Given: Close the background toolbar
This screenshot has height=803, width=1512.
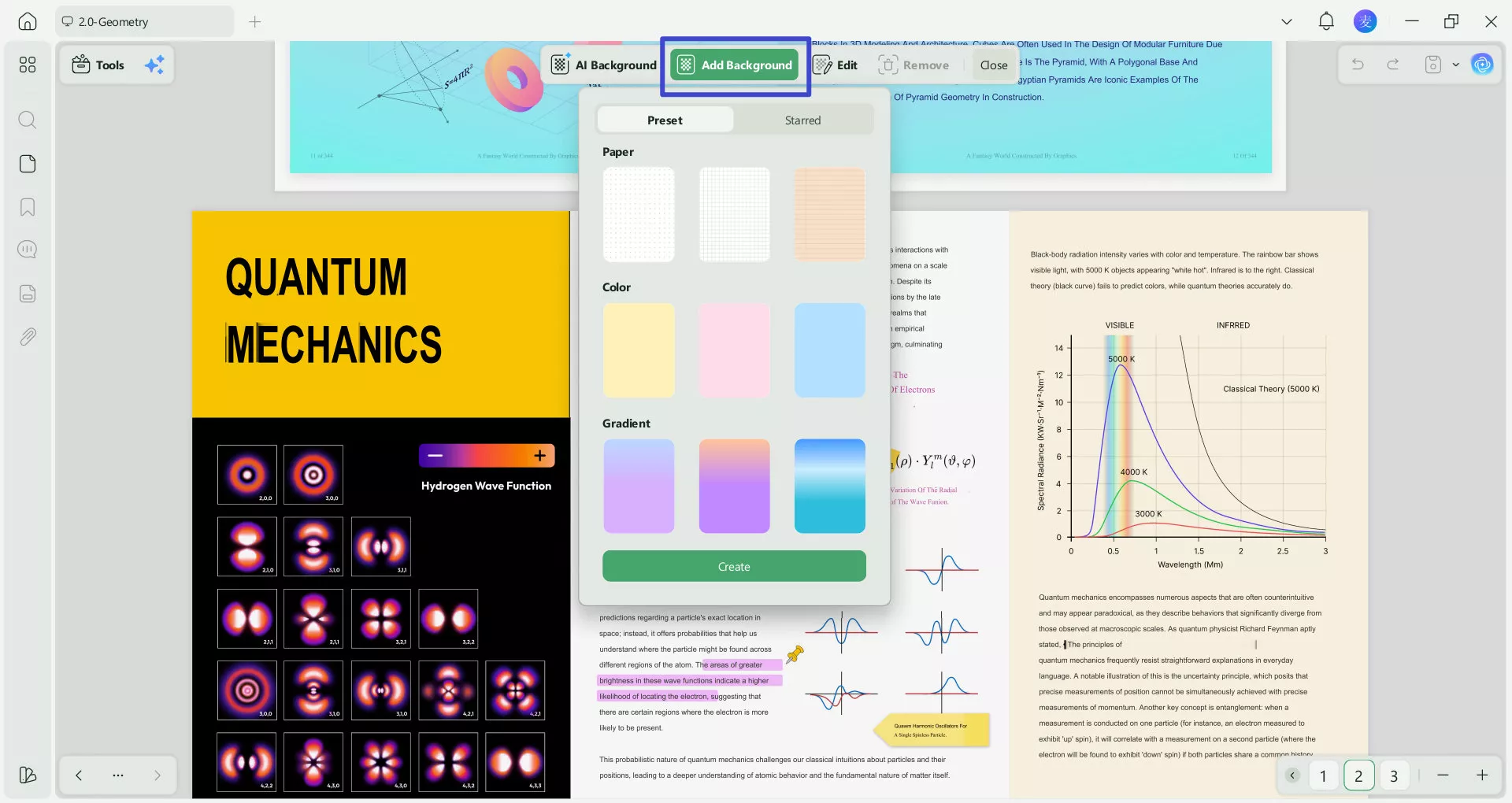Looking at the screenshot, I should coord(994,65).
